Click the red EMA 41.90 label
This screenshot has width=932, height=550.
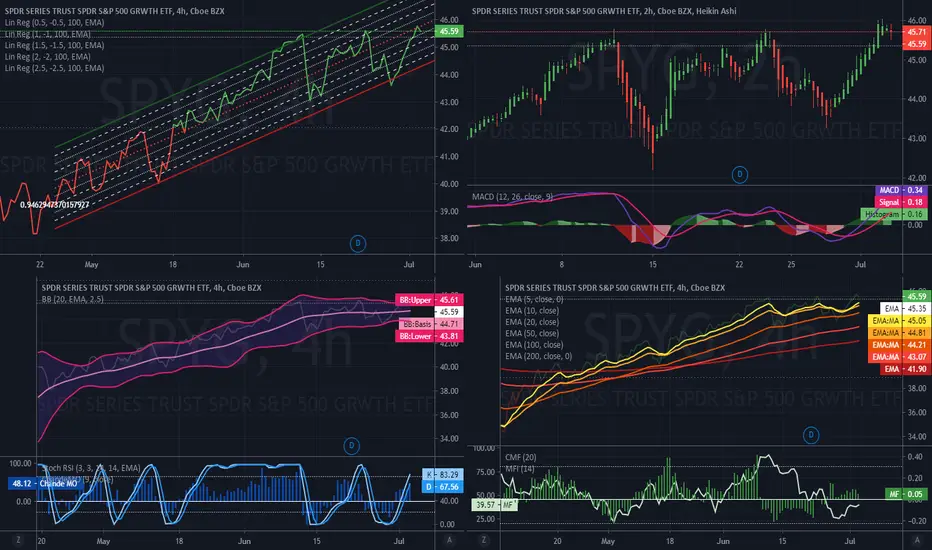click(x=904, y=369)
